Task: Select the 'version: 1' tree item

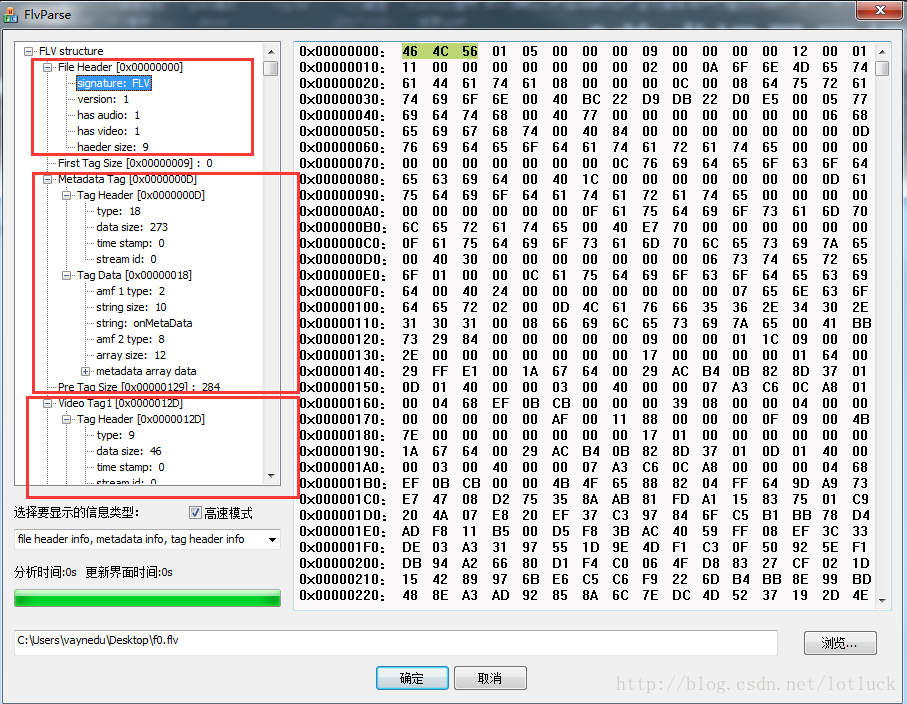Action: click(103, 99)
